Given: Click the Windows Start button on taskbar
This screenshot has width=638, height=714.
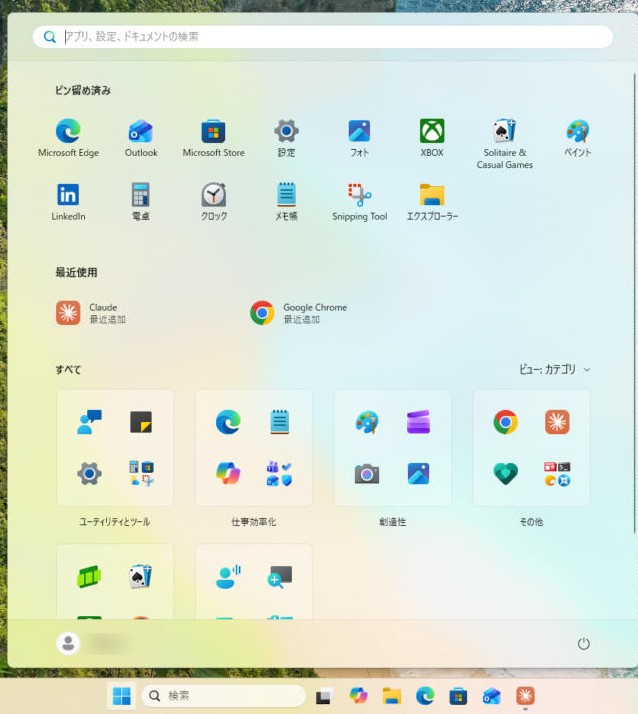Looking at the screenshot, I should (x=121, y=696).
